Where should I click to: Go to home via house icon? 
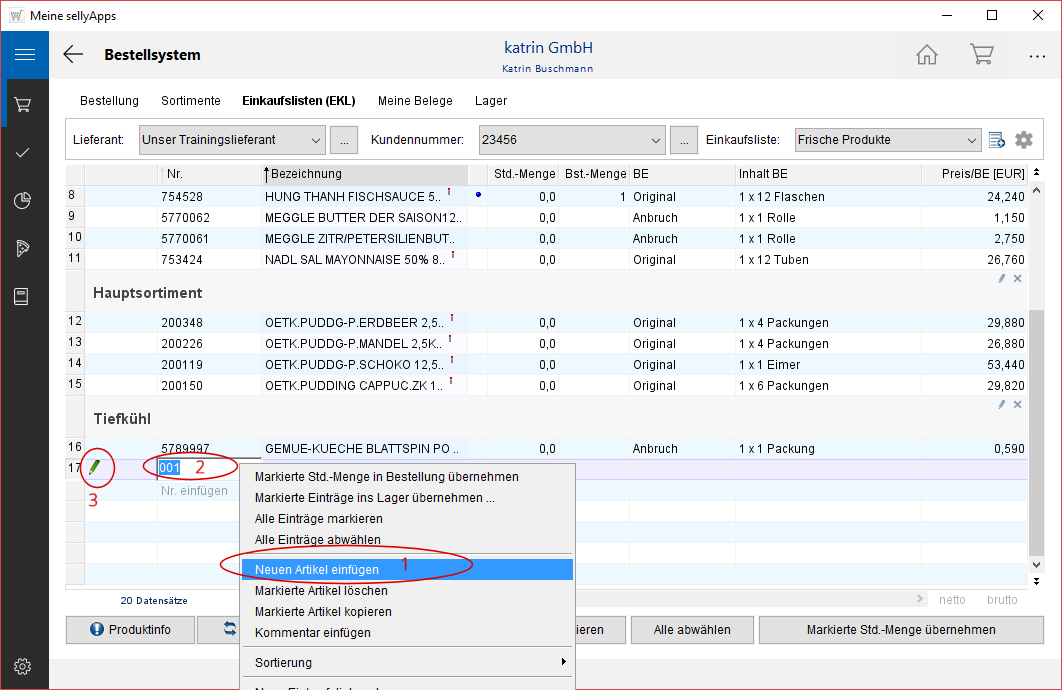click(x=927, y=55)
